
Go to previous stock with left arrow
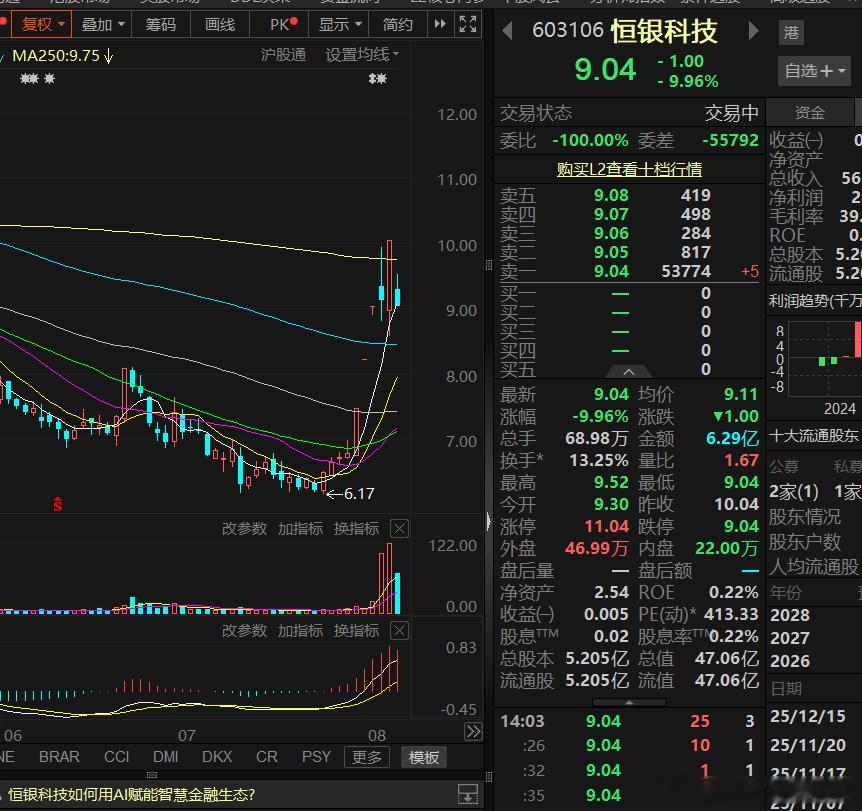tap(508, 30)
